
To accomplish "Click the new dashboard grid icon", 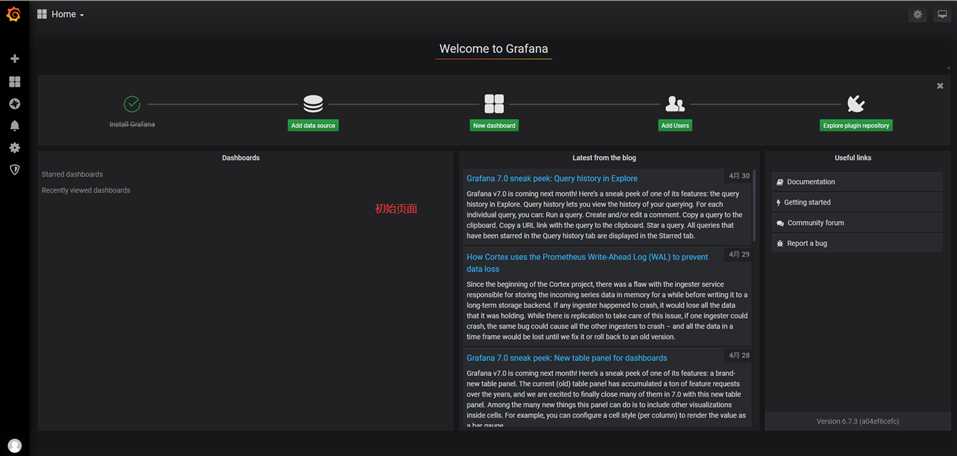I will coord(494,104).
